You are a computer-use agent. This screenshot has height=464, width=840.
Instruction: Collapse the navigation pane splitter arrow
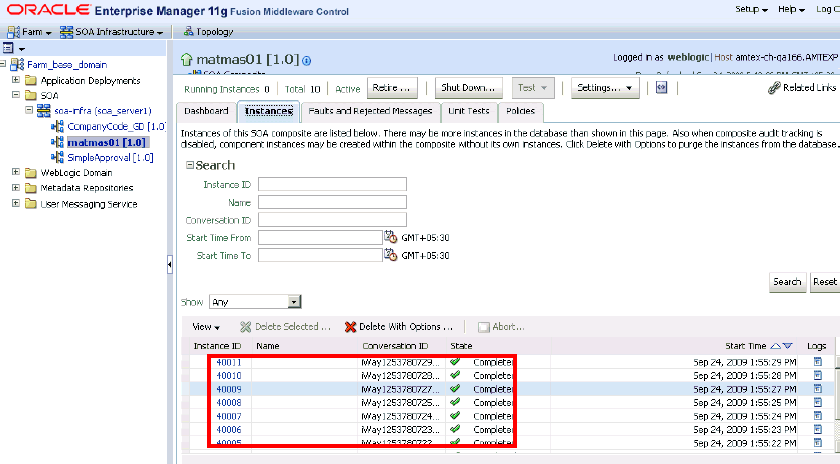tap(170, 265)
